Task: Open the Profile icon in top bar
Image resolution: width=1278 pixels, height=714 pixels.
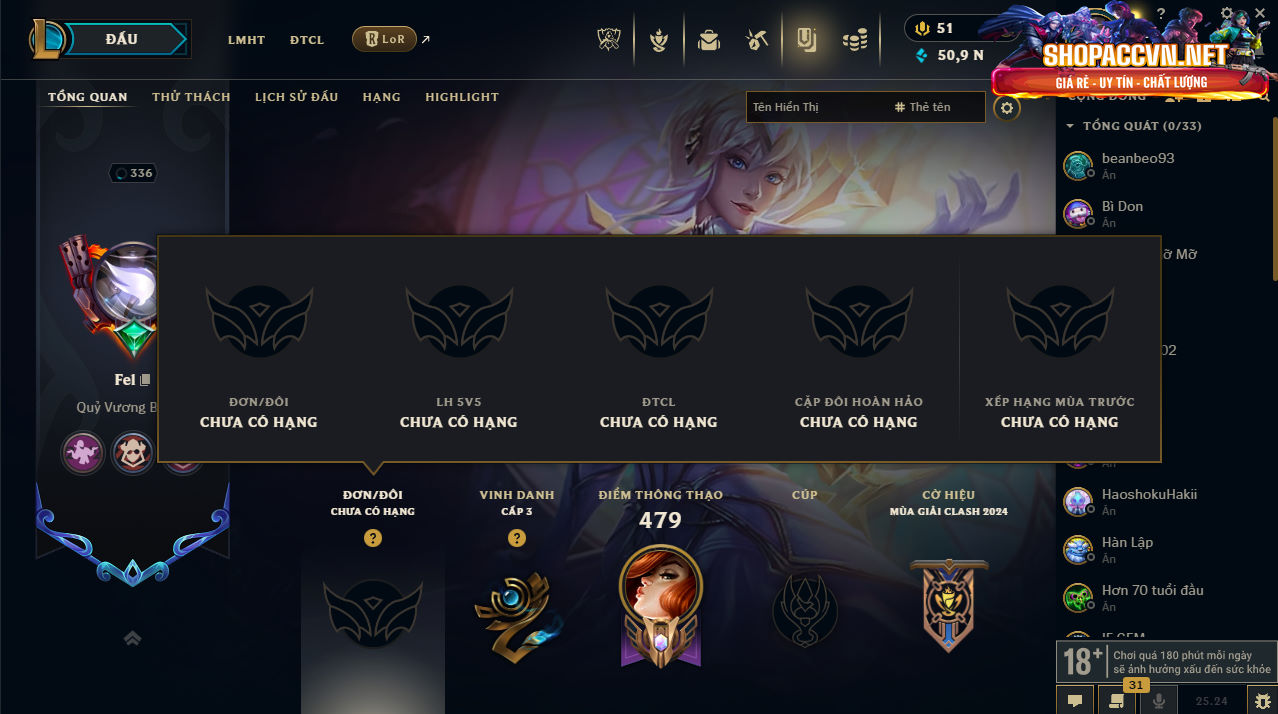Action: pyautogui.click(x=806, y=40)
